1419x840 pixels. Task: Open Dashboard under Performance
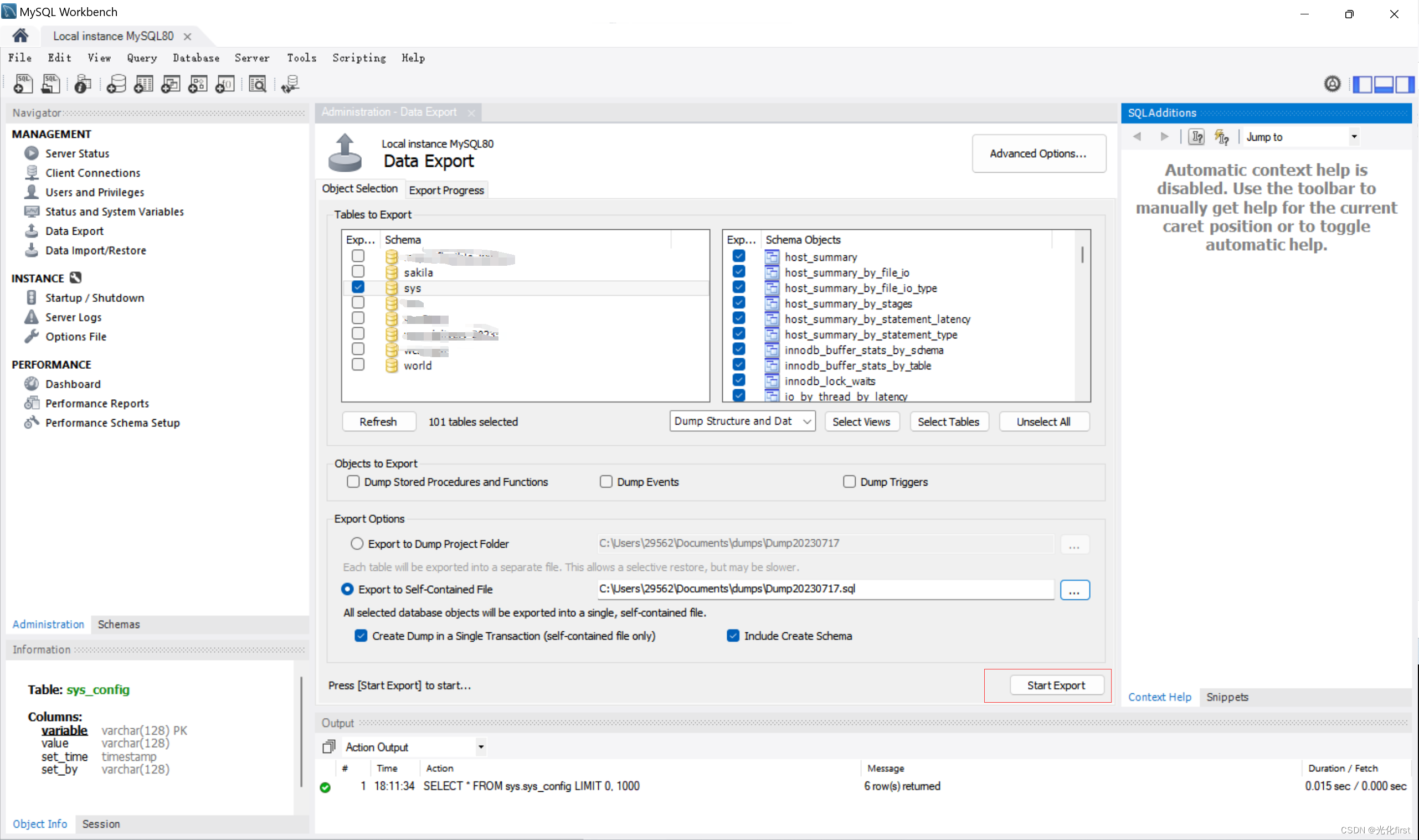[73, 384]
